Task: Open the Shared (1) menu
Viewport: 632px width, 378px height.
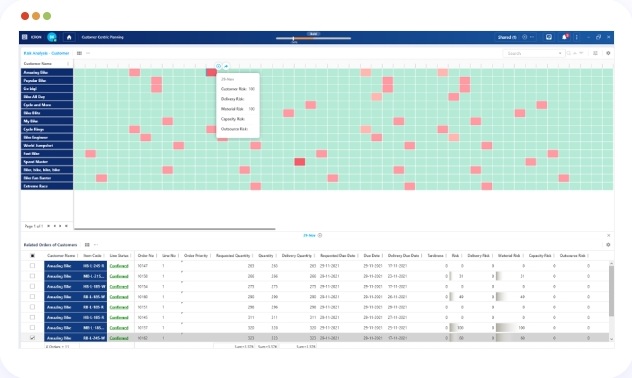Action: (x=507, y=37)
